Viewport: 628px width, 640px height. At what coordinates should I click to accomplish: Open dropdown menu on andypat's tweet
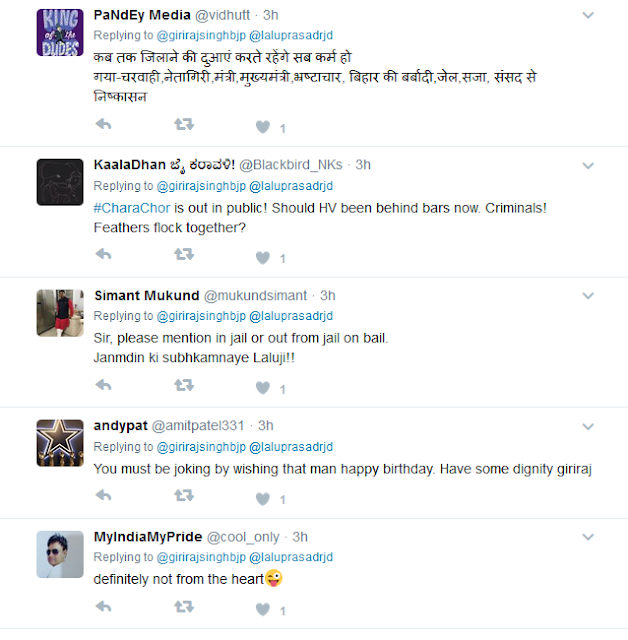[x=588, y=425]
